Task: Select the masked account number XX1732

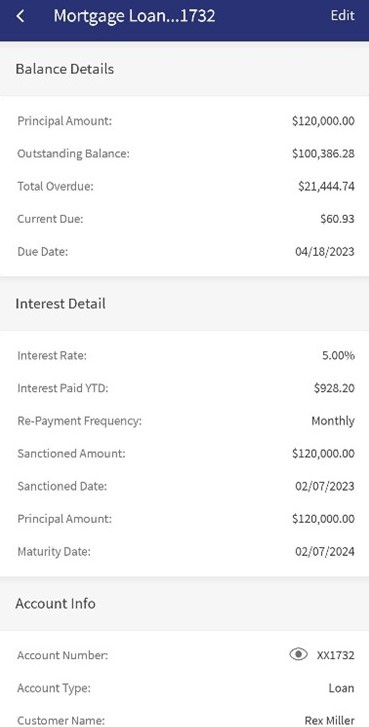Action: tap(336, 655)
